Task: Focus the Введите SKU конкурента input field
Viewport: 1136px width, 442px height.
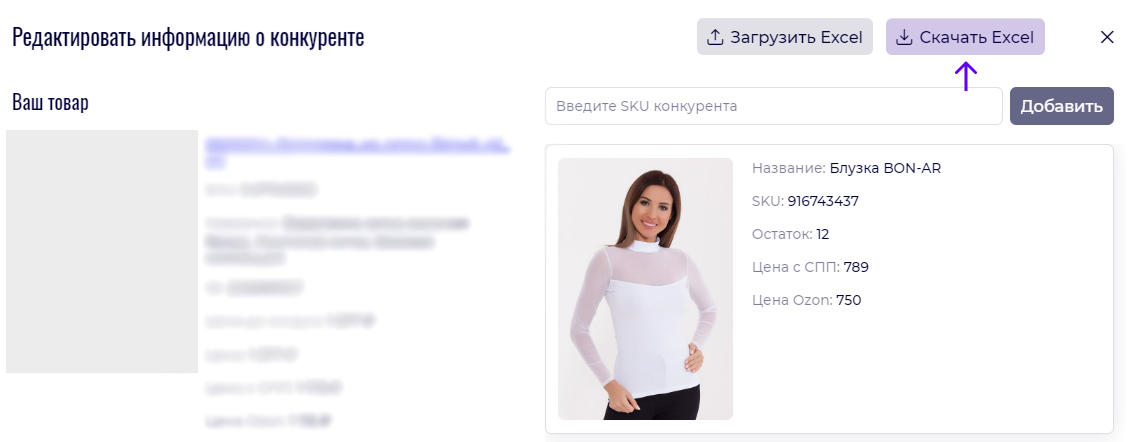Action: pyautogui.click(x=774, y=106)
